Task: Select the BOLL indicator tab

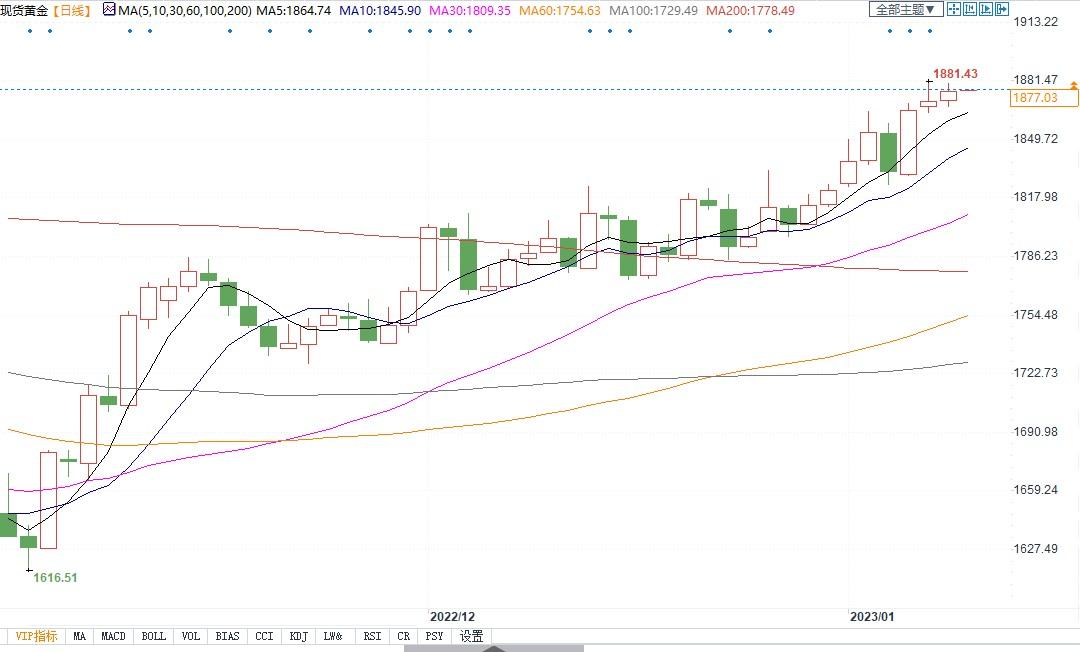Action: coord(153,636)
